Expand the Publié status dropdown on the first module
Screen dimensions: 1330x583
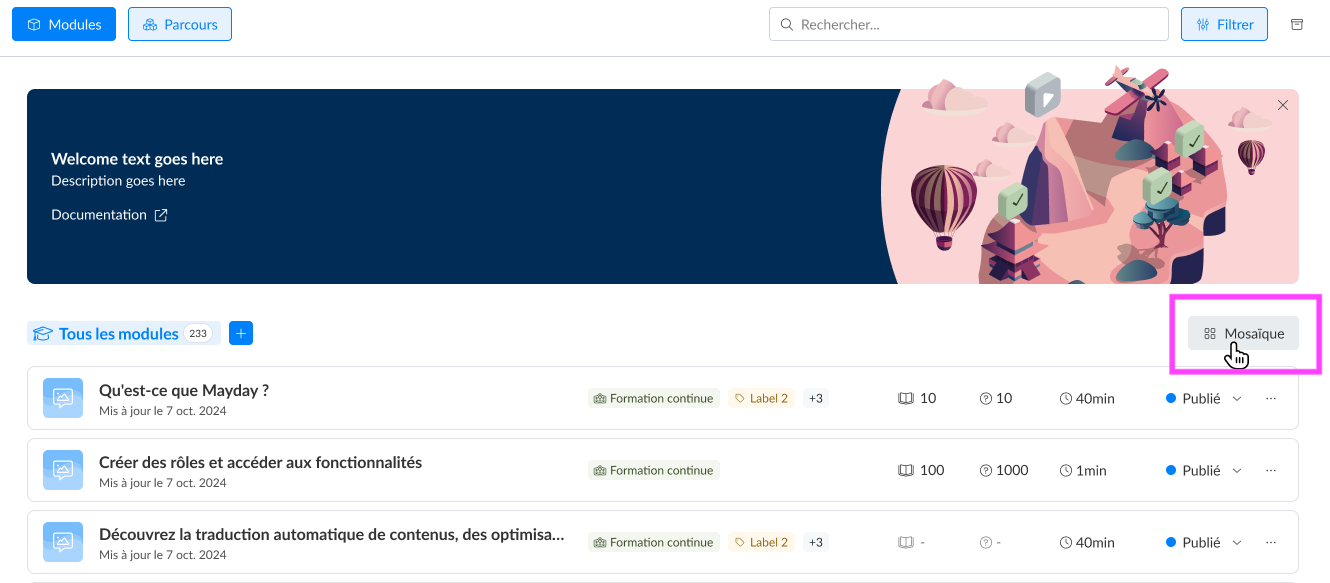1237,398
